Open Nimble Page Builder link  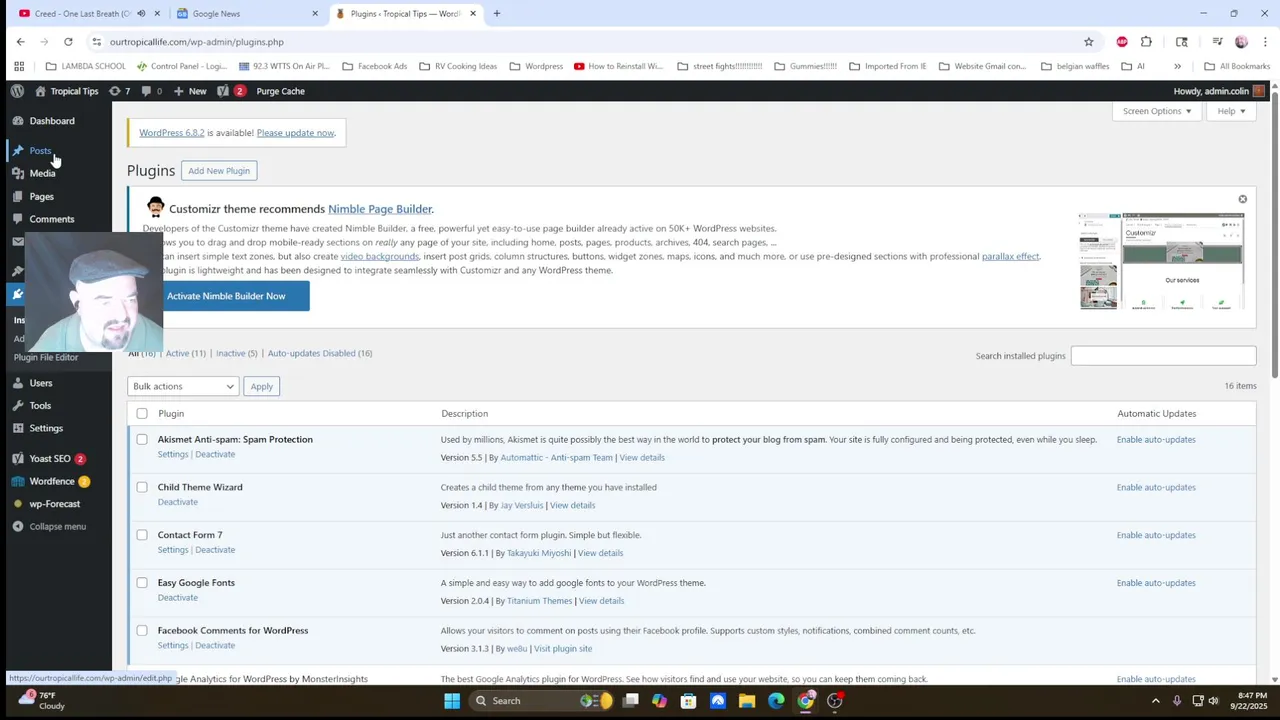coord(380,209)
